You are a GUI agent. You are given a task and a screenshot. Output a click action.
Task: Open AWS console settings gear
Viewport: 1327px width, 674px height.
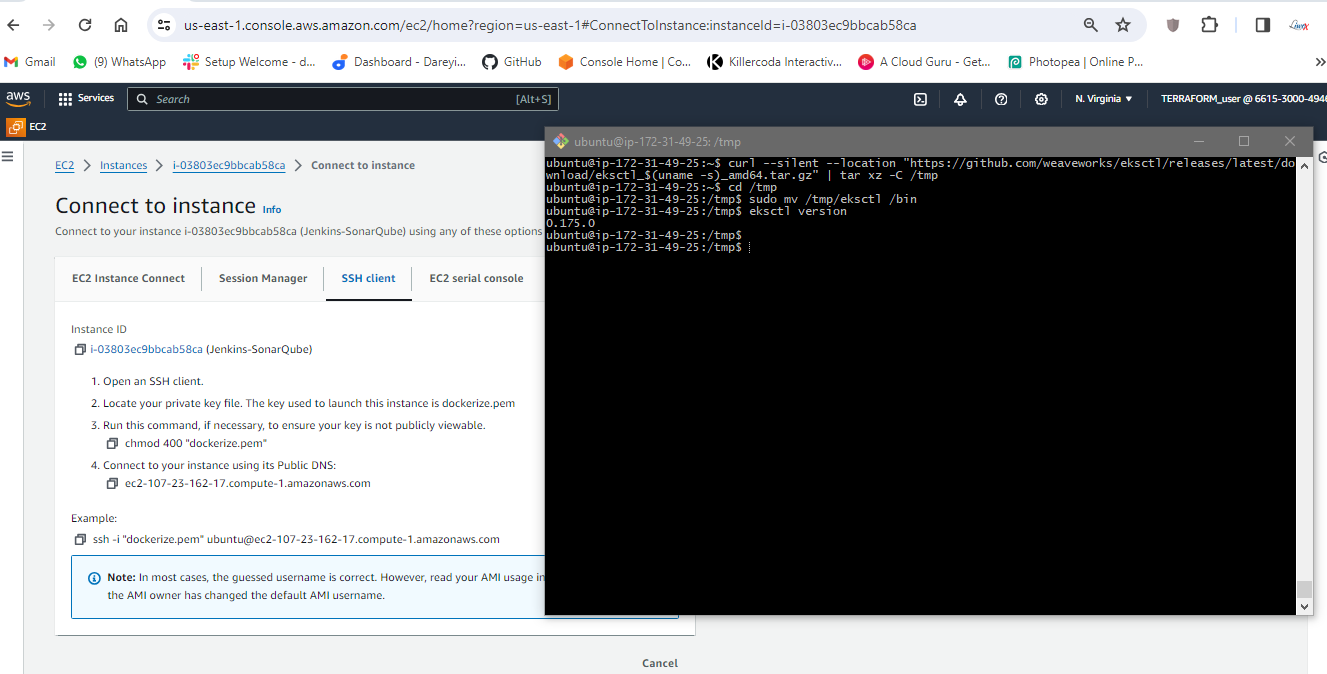[x=1041, y=99]
